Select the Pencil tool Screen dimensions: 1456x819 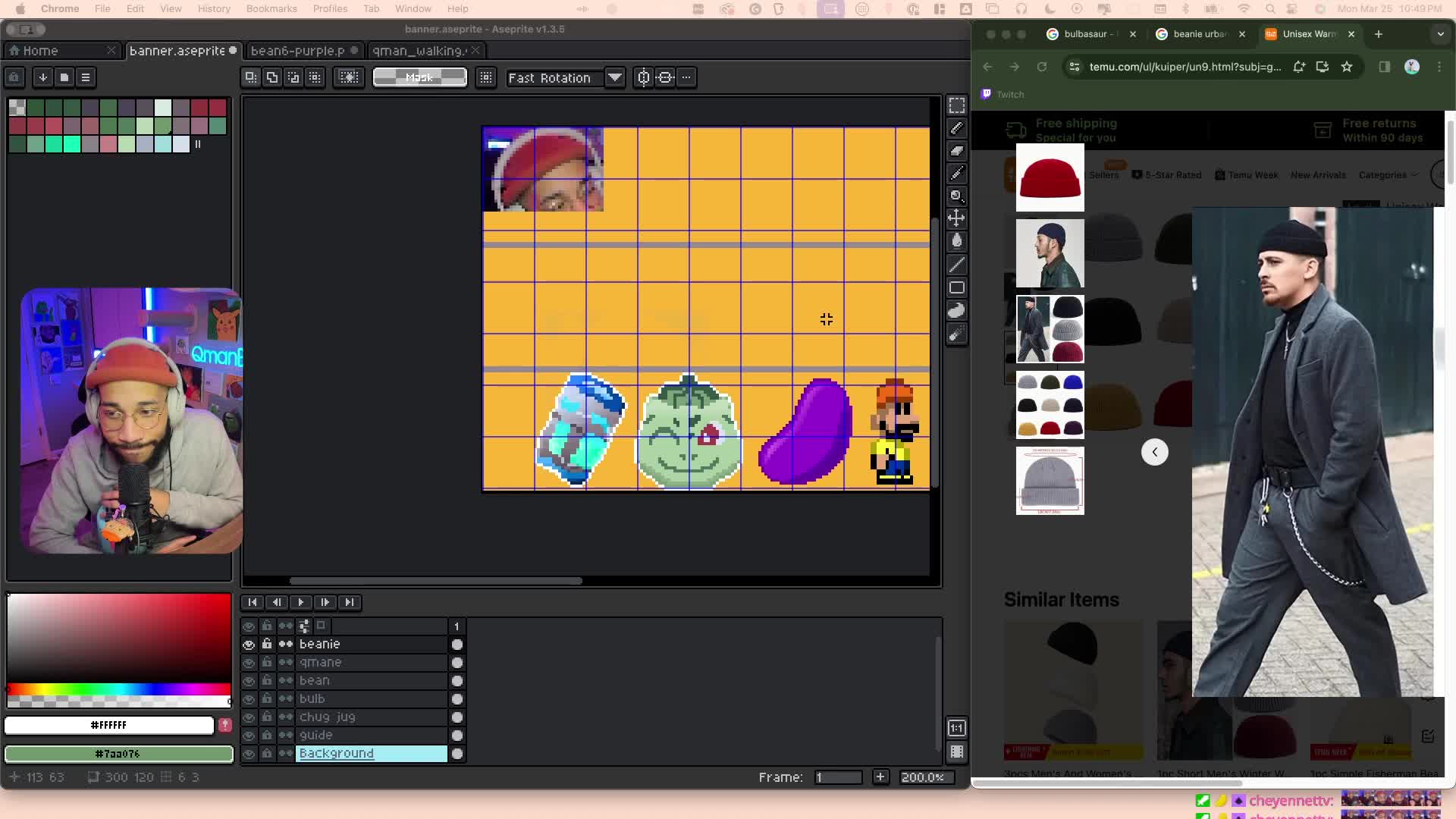click(x=957, y=128)
